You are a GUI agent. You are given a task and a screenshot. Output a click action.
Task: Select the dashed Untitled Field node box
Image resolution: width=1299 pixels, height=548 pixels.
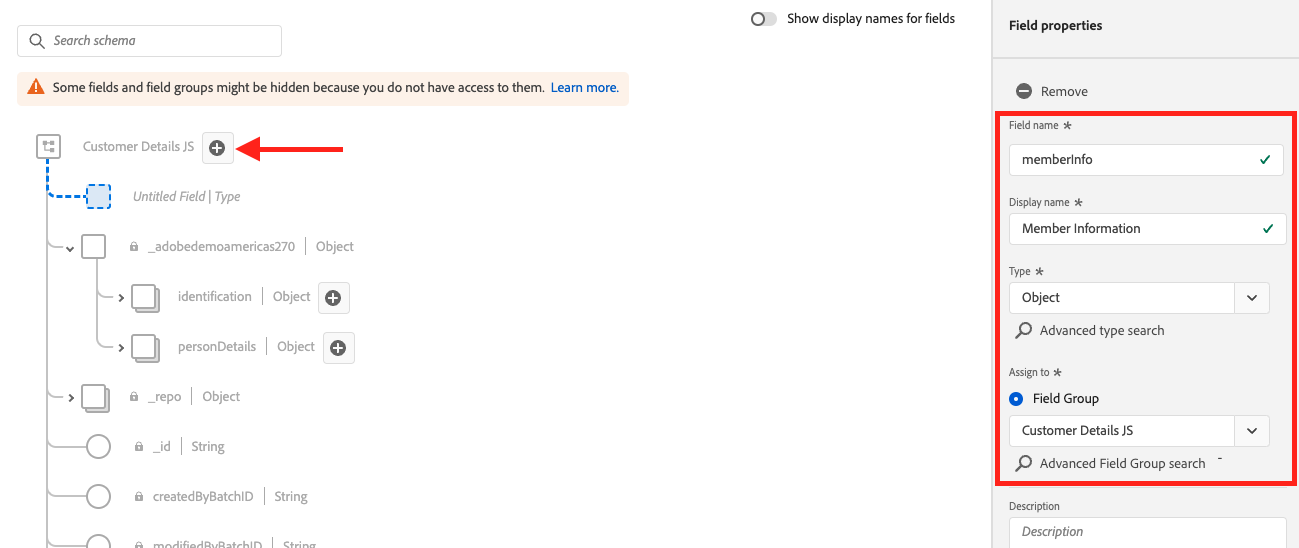pos(98,196)
